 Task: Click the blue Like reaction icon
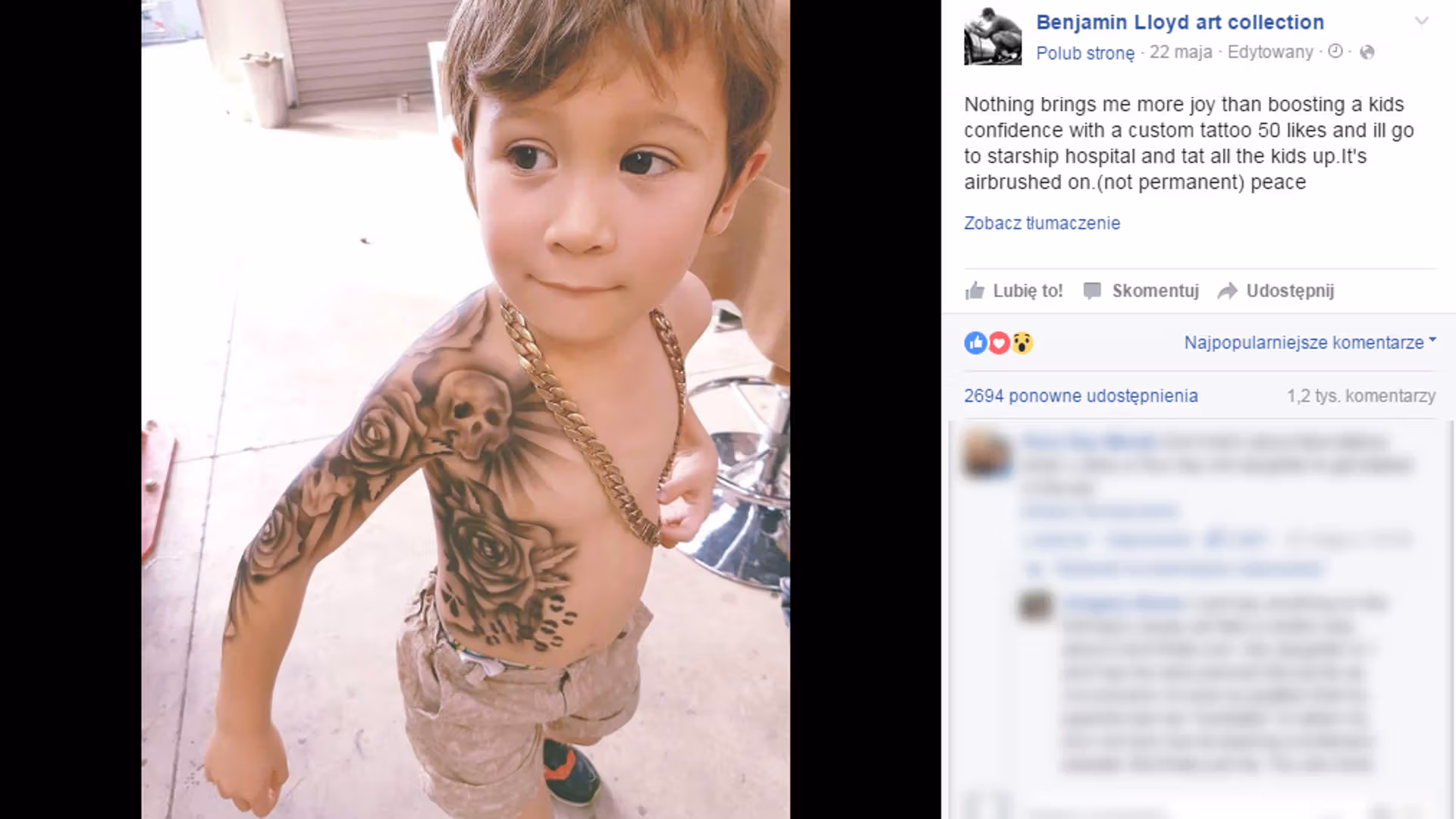(x=975, y=343)
